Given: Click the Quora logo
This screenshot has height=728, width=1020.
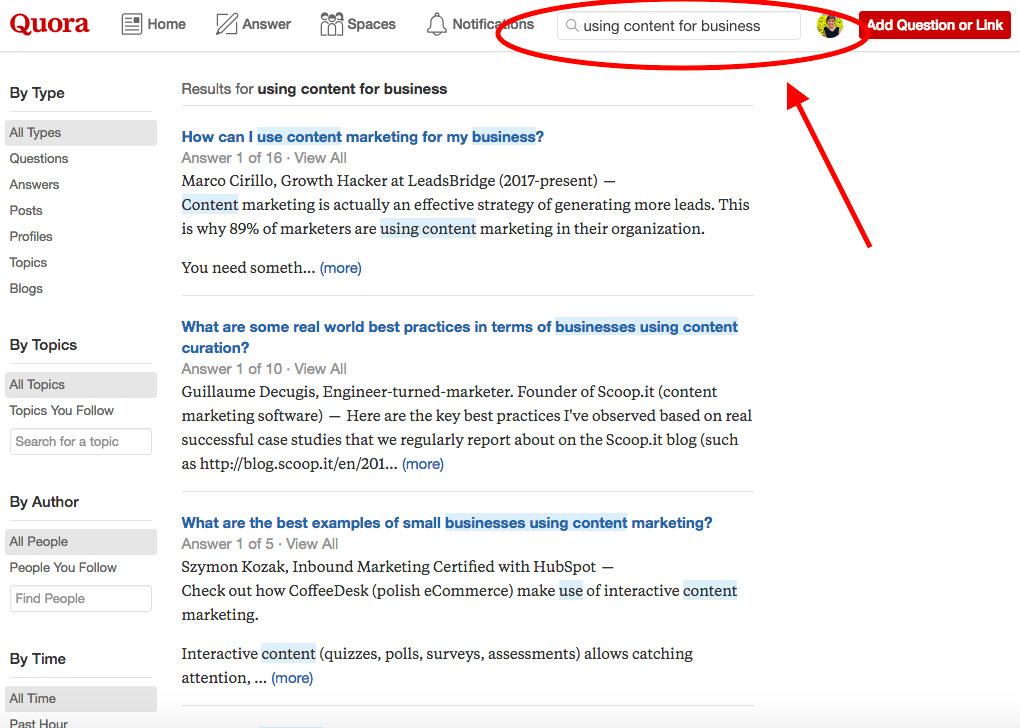Looking at the screenshot, I should pos(49,25).
